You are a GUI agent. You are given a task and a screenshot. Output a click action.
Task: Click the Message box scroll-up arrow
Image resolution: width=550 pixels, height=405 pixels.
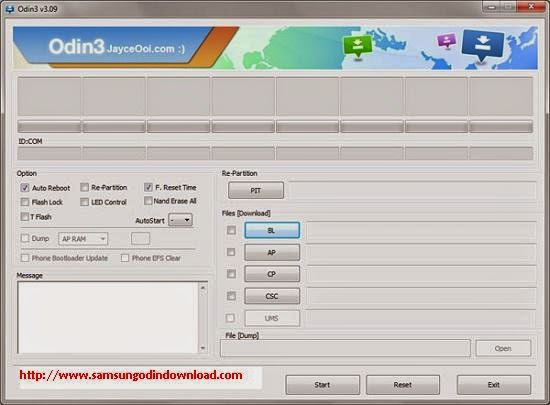click(203, 288)
